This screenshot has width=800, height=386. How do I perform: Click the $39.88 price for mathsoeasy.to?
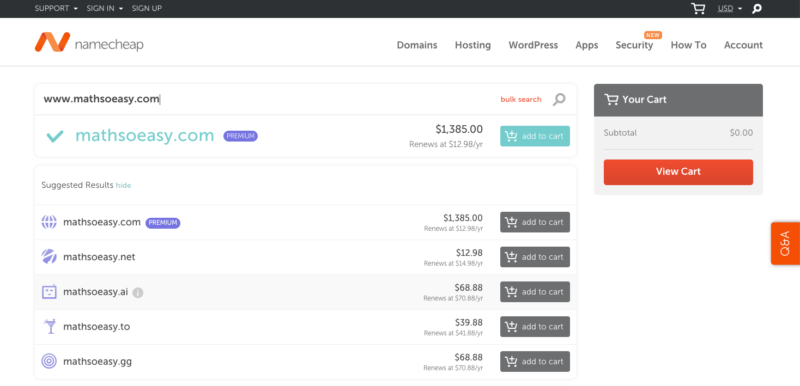[x=469, y=322]
